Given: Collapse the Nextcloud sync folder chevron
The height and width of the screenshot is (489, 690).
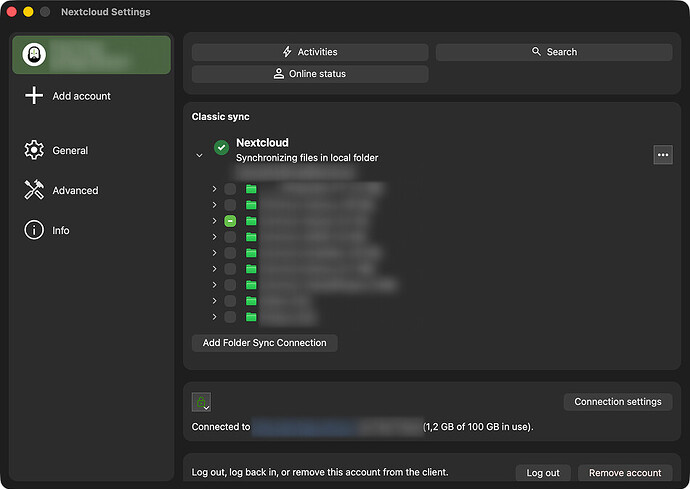Looking at the screenshot, I should point(199,155).
